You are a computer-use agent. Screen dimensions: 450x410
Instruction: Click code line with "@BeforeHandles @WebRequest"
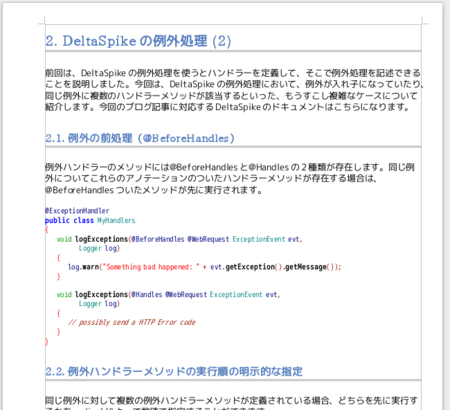click(x=179, y=239)
